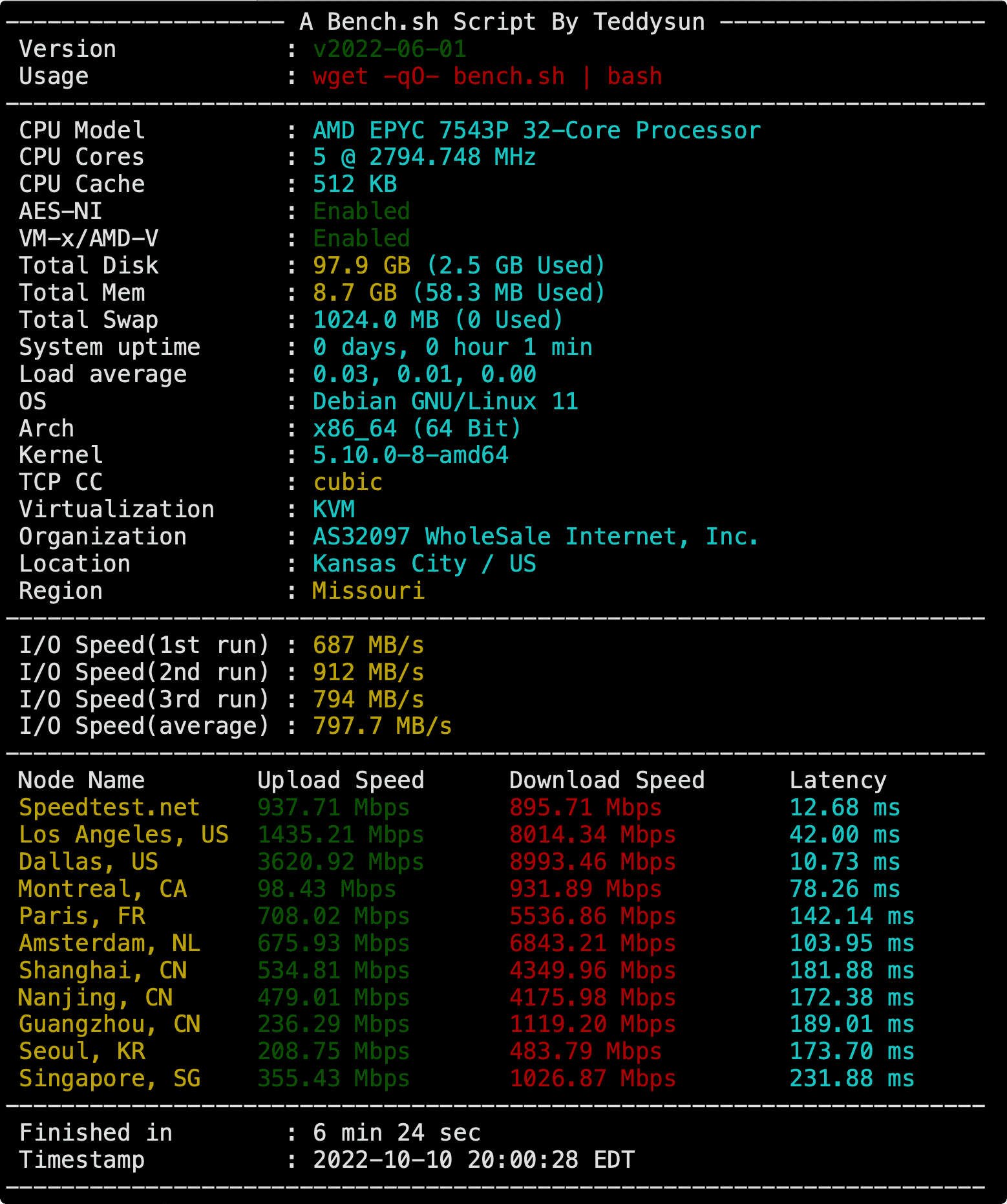
Task: Click the Finished in 6 min 24 sec text
Action: [x=249, y=1133]
